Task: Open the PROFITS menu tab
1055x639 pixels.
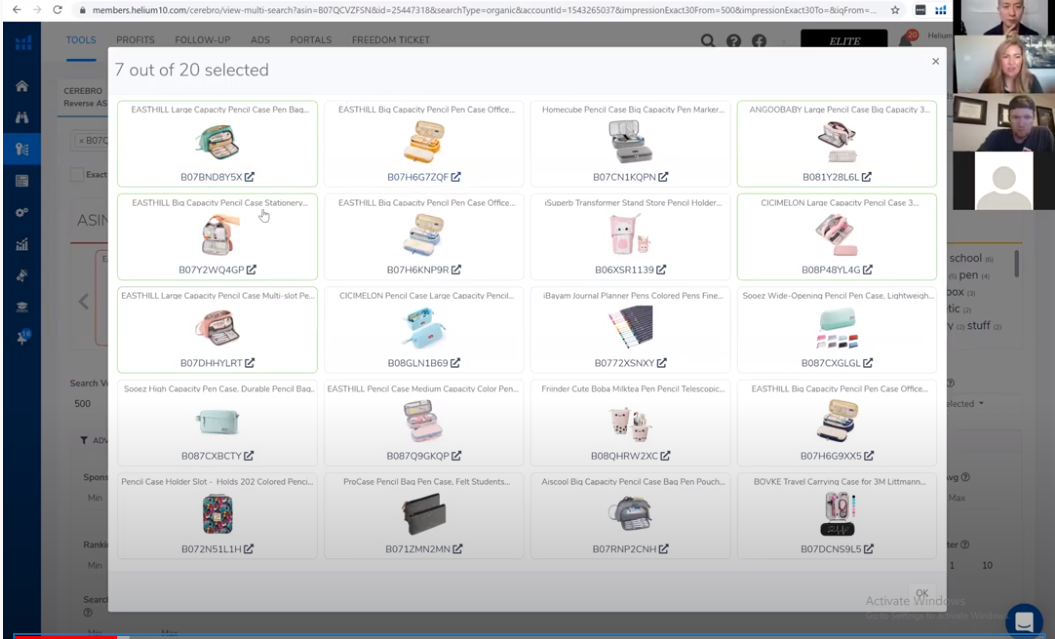Action: pyautogui.click(x=135, y=40)
